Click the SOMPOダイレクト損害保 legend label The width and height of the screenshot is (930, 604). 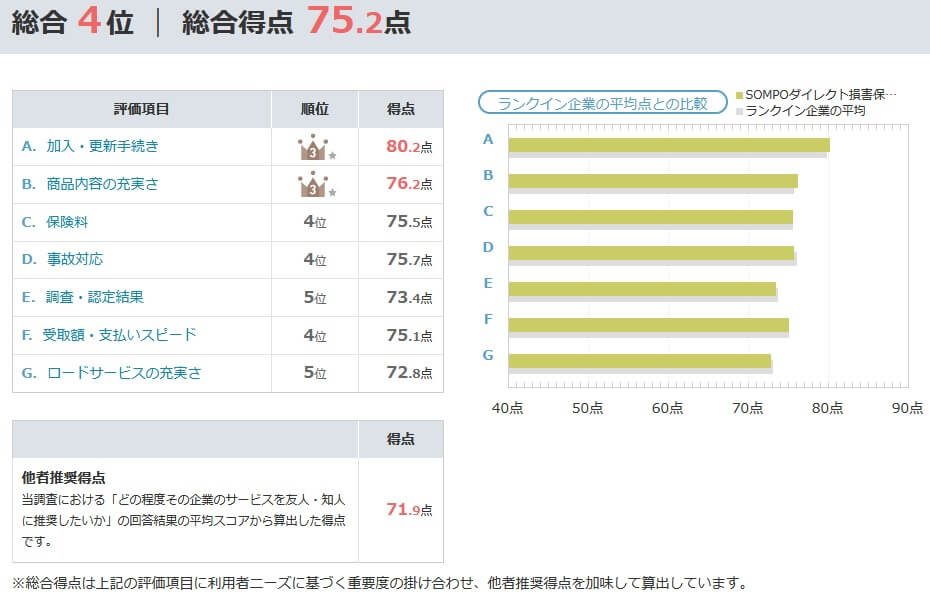(821, 96)
